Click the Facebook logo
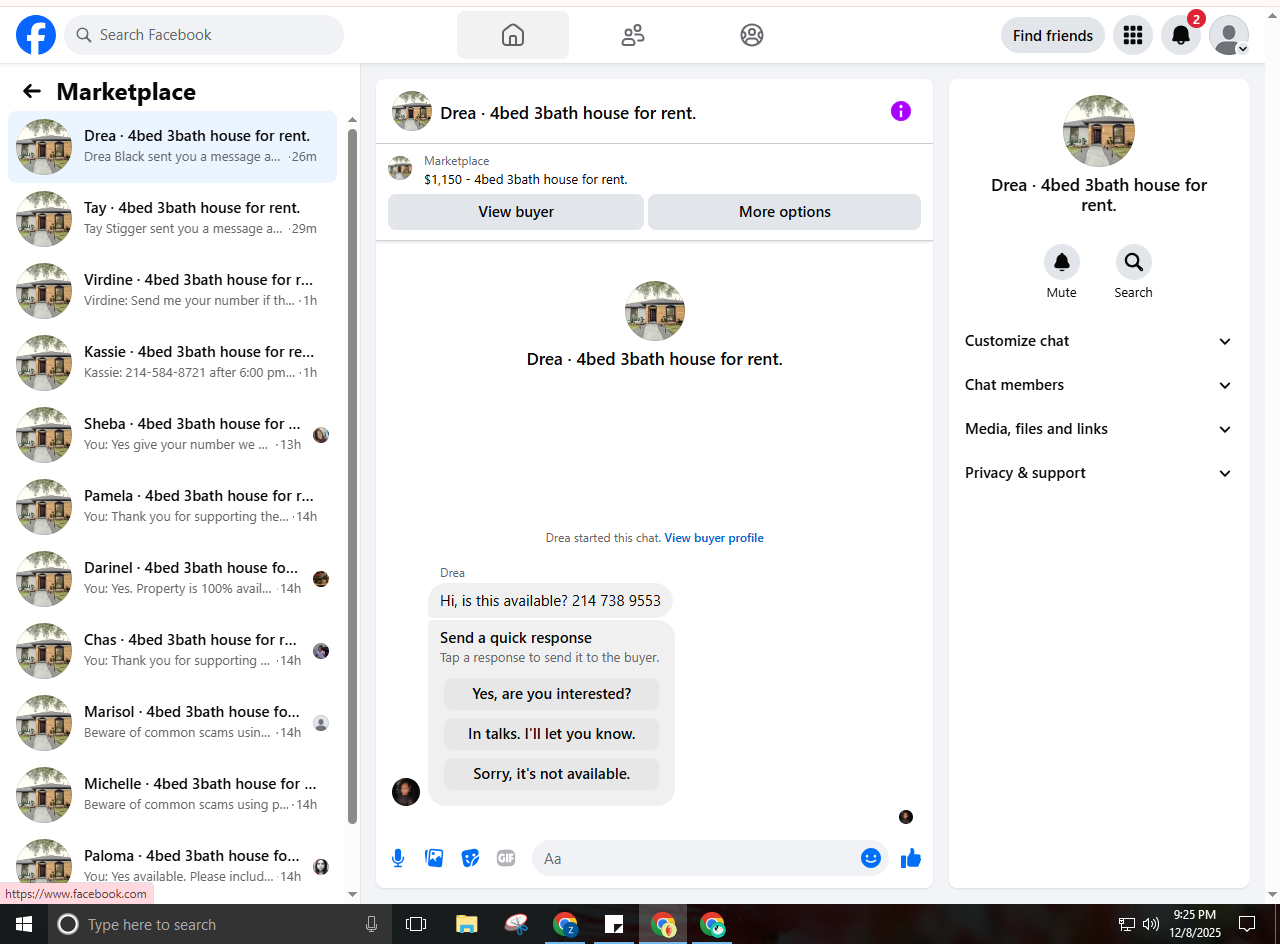 [36, 35]
